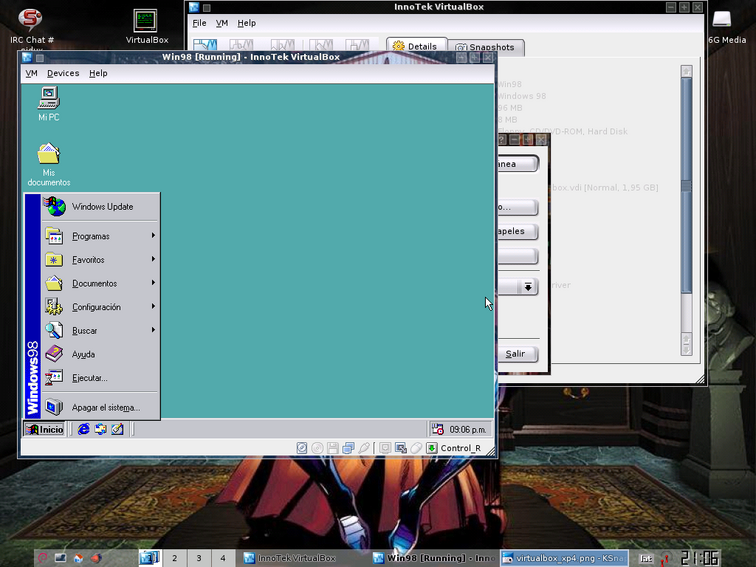Click the network status bar icon
The image size is (756, 567).
[348, 448]
